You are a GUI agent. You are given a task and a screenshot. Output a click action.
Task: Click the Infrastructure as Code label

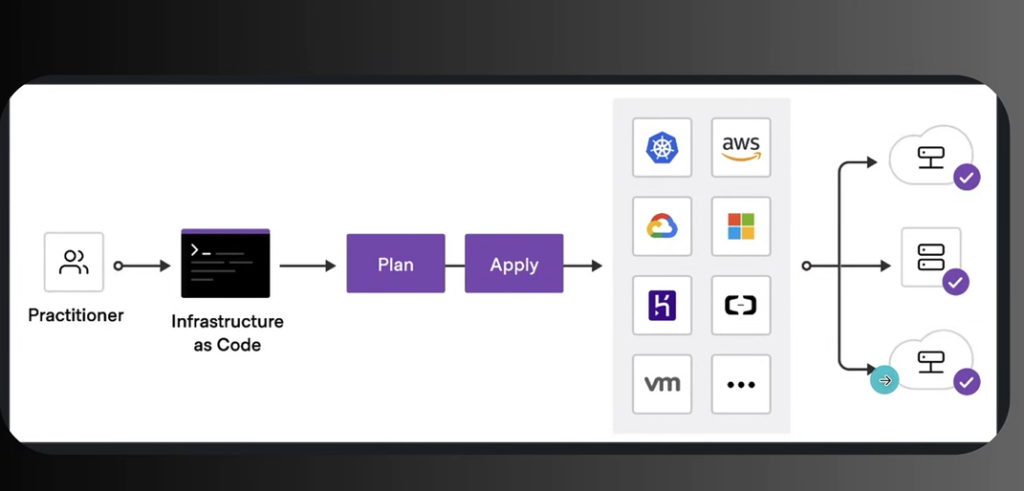point(227,333)
